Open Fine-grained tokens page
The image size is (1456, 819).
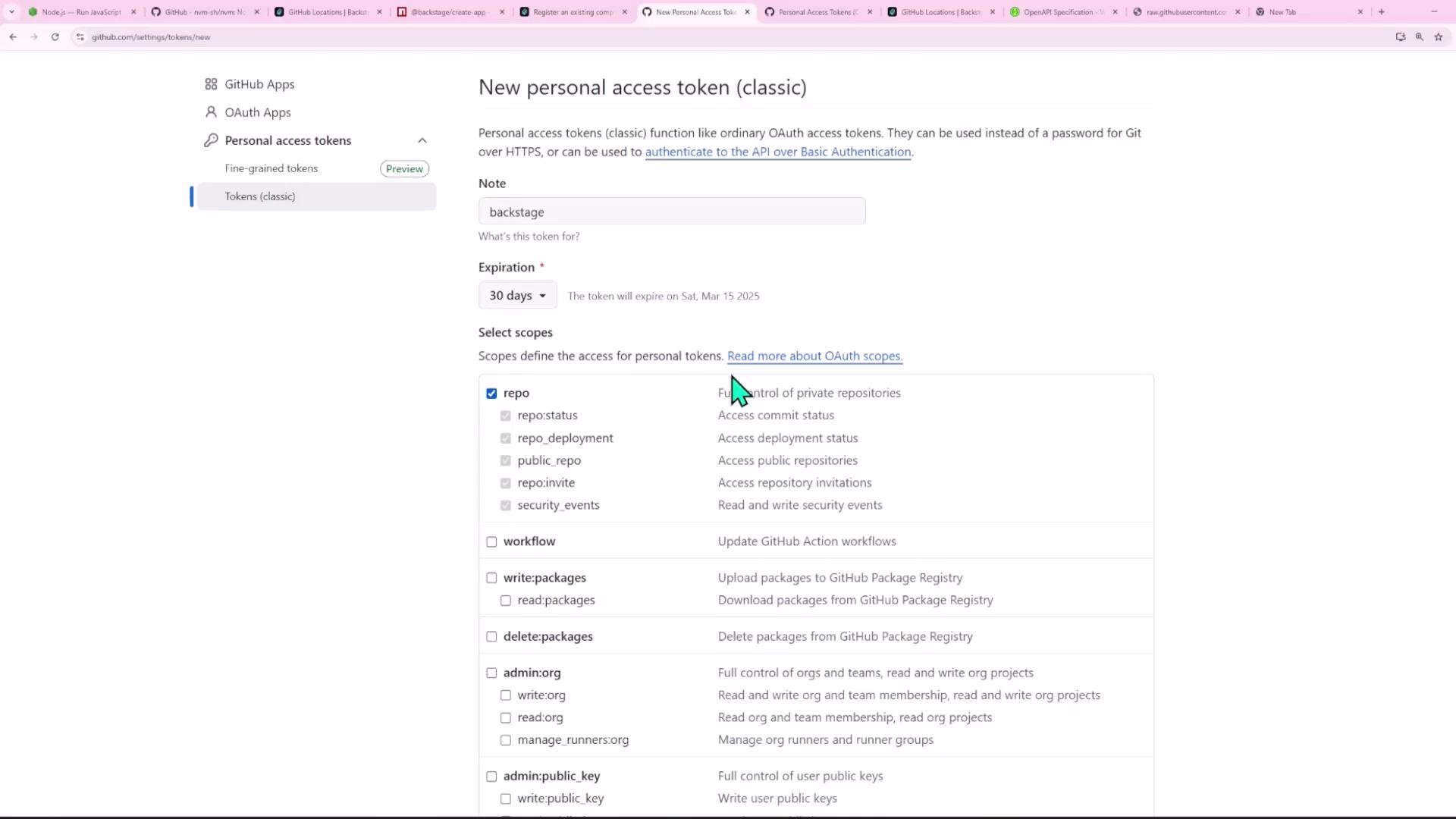click(271, 168)
